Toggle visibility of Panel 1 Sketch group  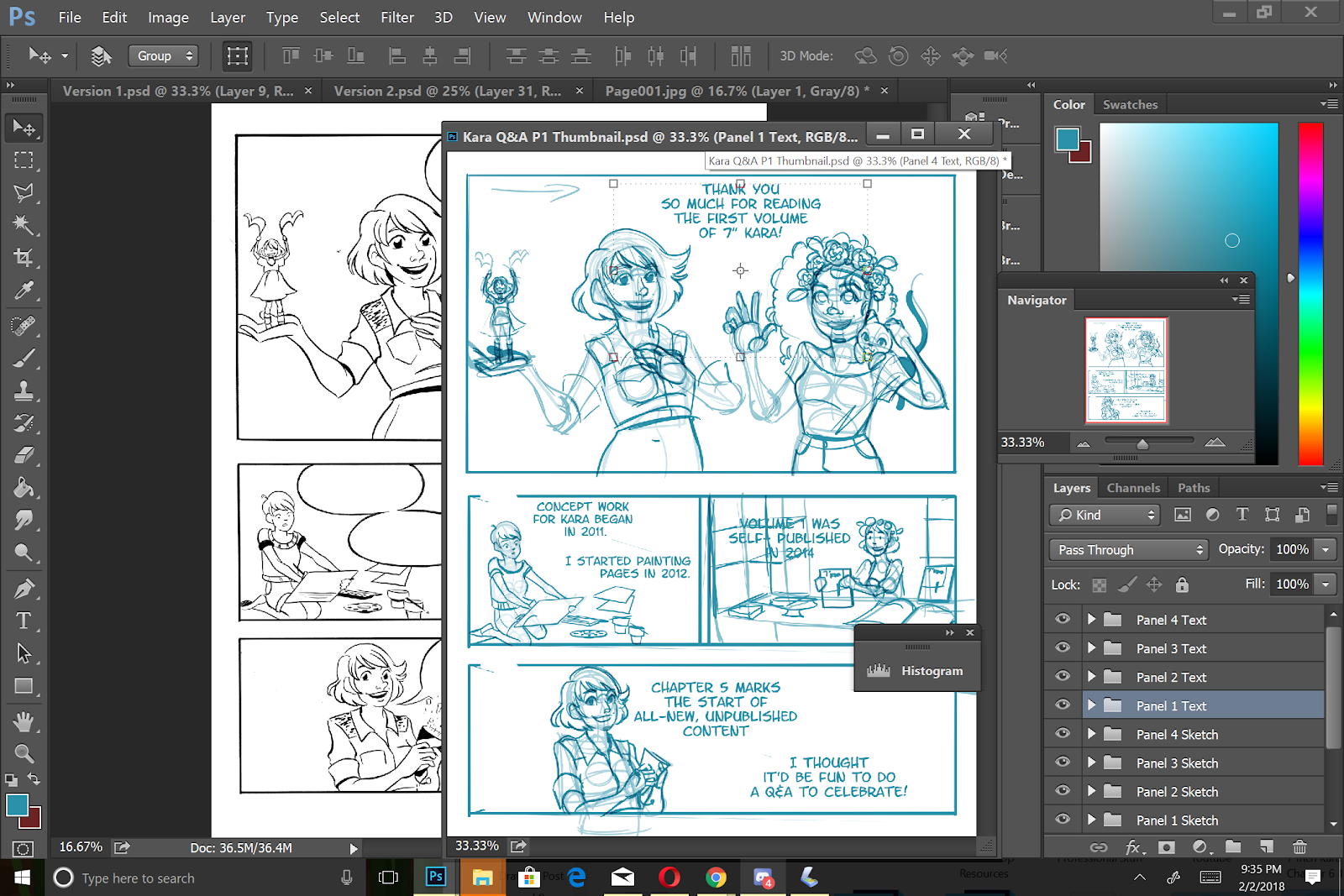1063,820
